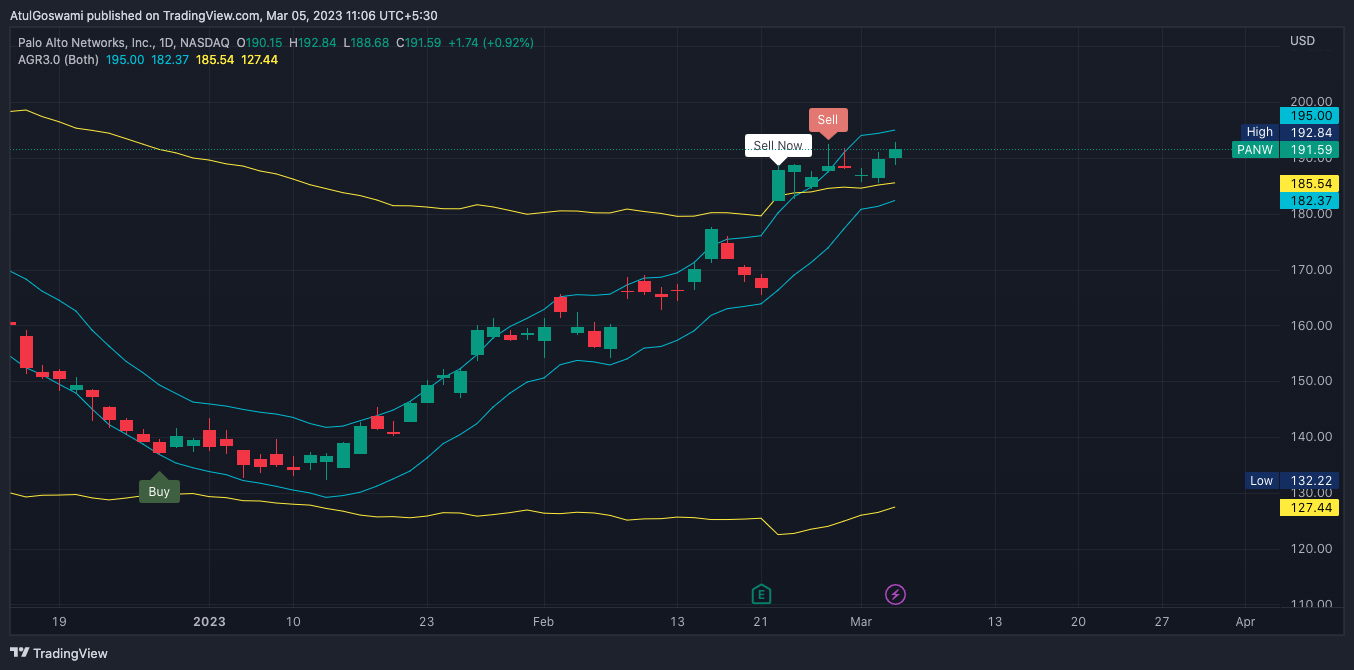Click the indicator value 195.00 in legend
This screenshot has height=670, width=1354.
pyautogui.click(x=125, y=60)
